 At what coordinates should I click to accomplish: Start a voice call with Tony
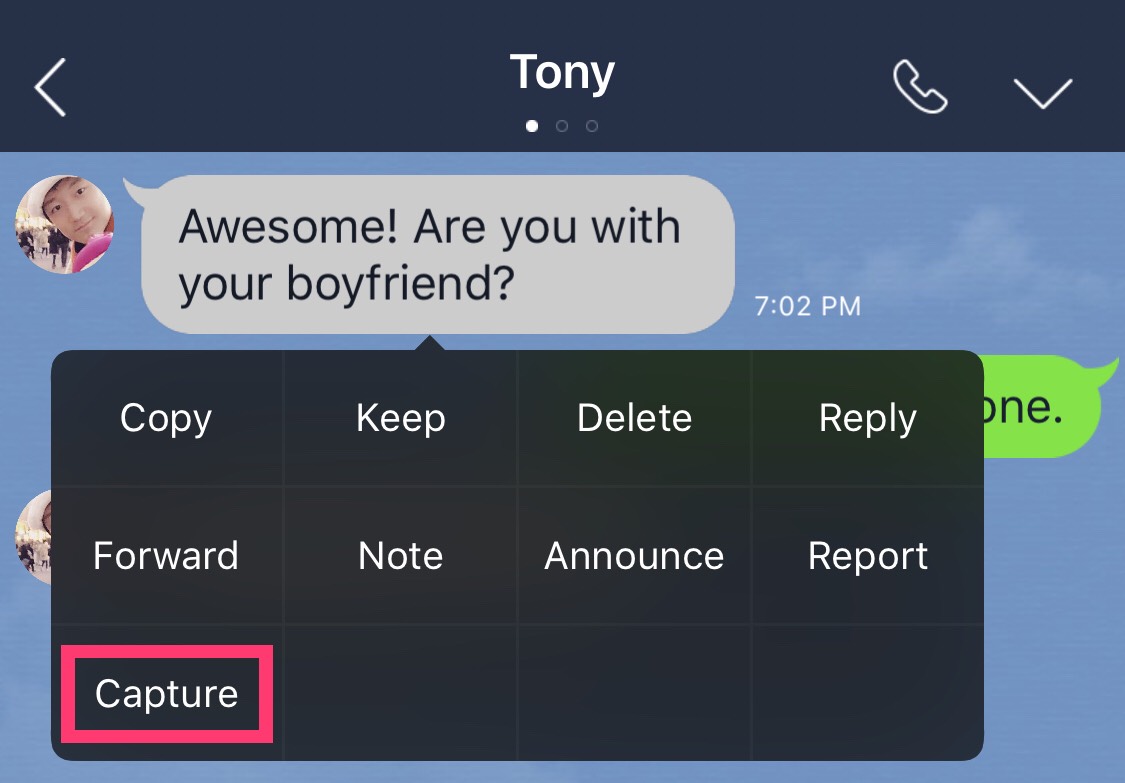pyautogui.click(x=919, y=89)
